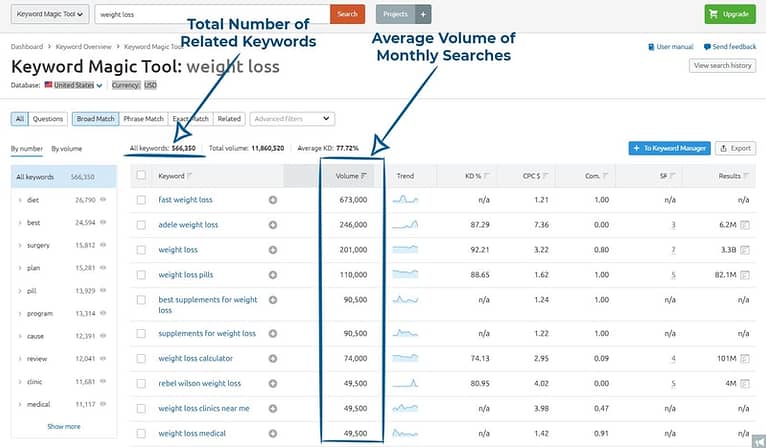
Task: Add 'weight loss calculator' plus icon
Action: click(273, 359)
